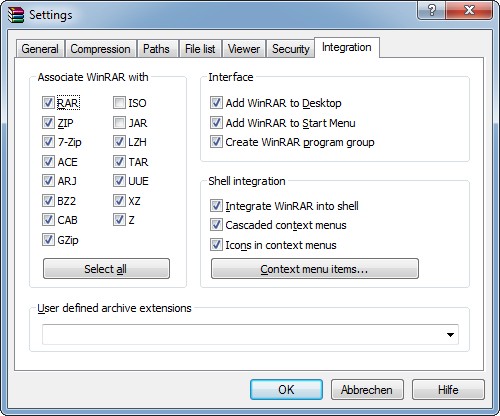Toggle the BZ2 checkbox
This screenshot has height=416, width=500.
[48, 201]
